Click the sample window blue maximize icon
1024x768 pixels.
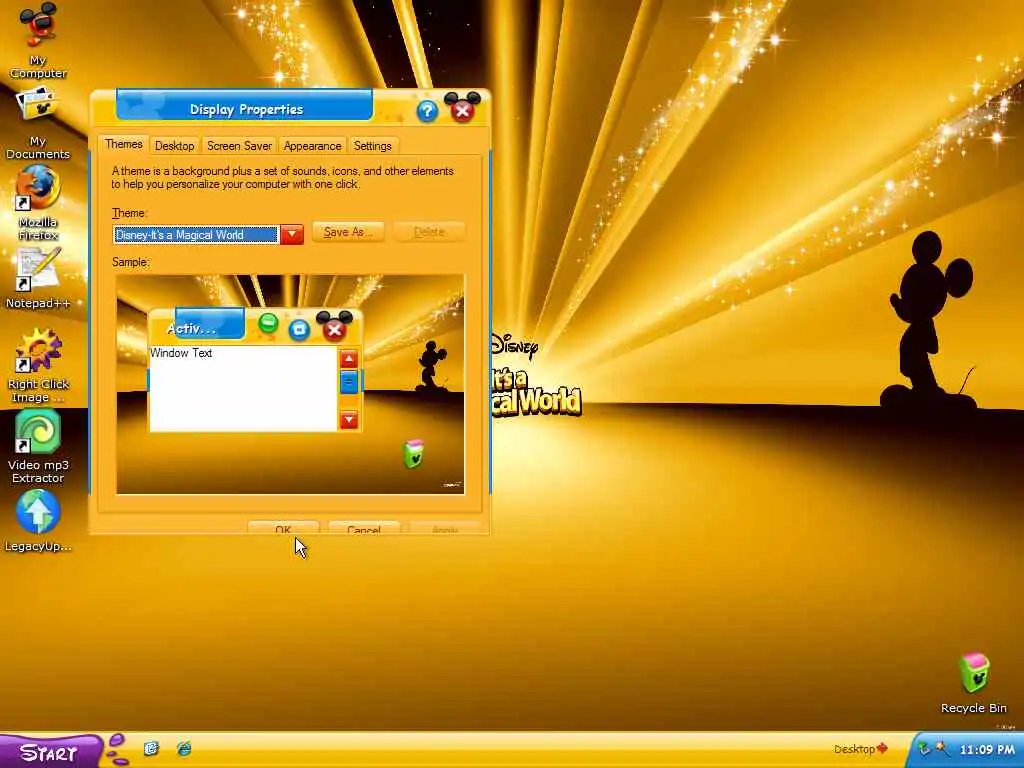(x=299, y=330)
